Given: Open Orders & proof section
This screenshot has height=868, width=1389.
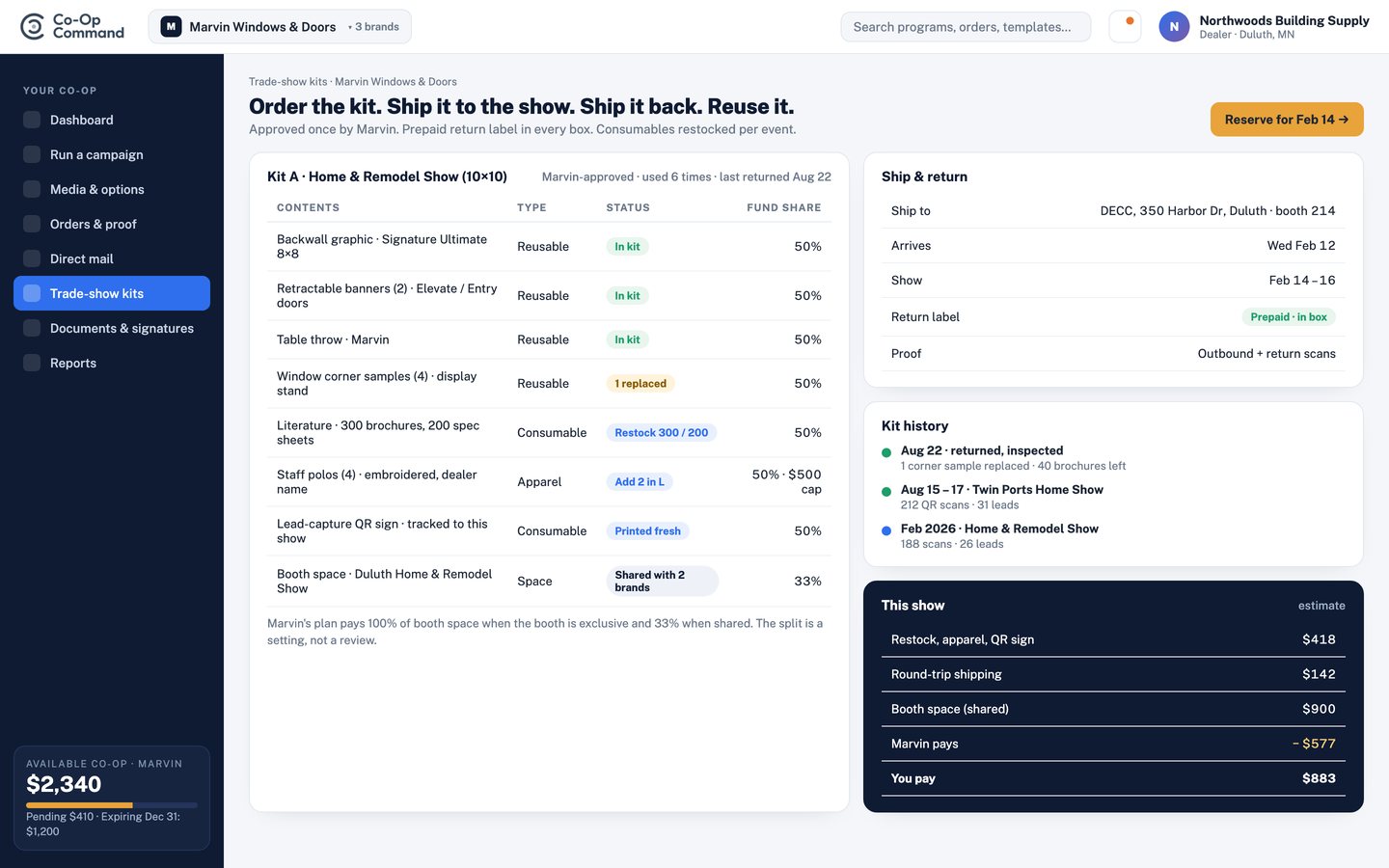Looking at the screenshot, I should [112, 224].
